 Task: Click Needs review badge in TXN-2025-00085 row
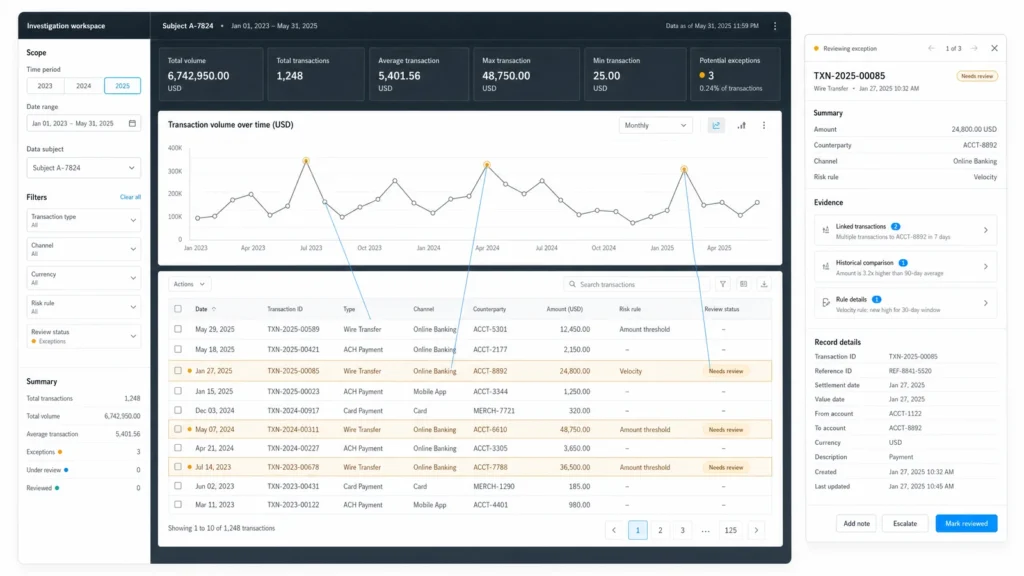coord(726,371)
